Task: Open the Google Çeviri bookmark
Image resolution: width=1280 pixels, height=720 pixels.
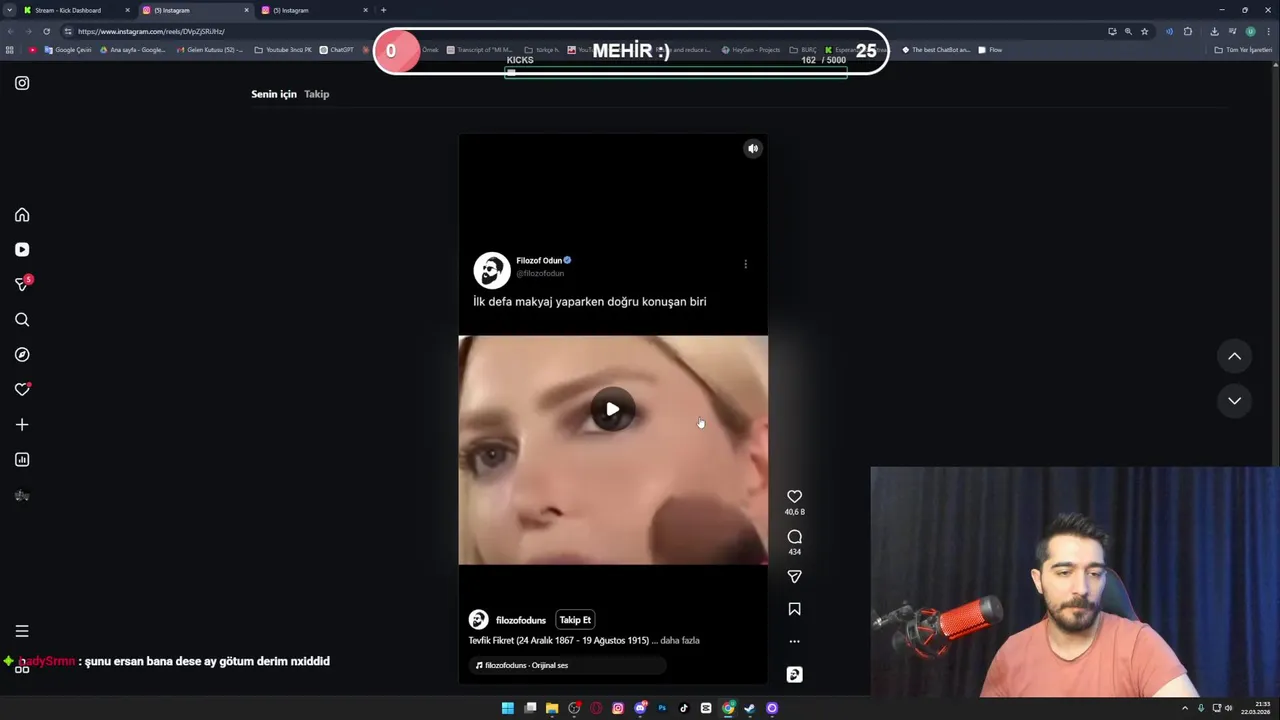Action: coord(68,50)
